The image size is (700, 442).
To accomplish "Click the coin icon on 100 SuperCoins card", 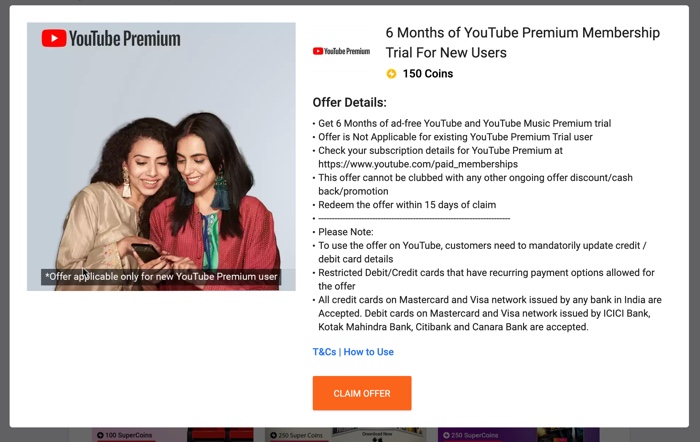I will pos(100,435).
